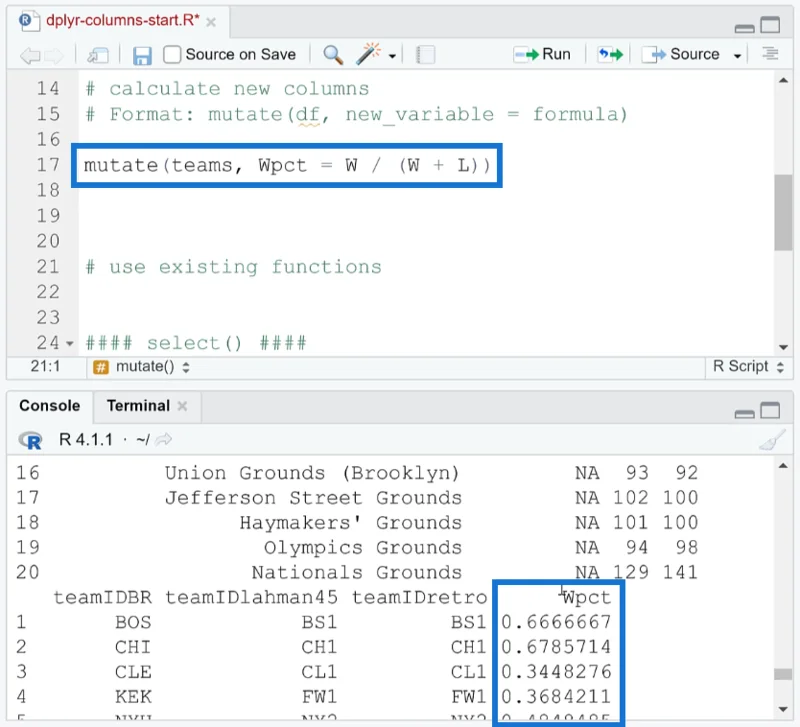
Task: Click the '# Format: mutate(df' comment line
Action: tap(356, 114)
